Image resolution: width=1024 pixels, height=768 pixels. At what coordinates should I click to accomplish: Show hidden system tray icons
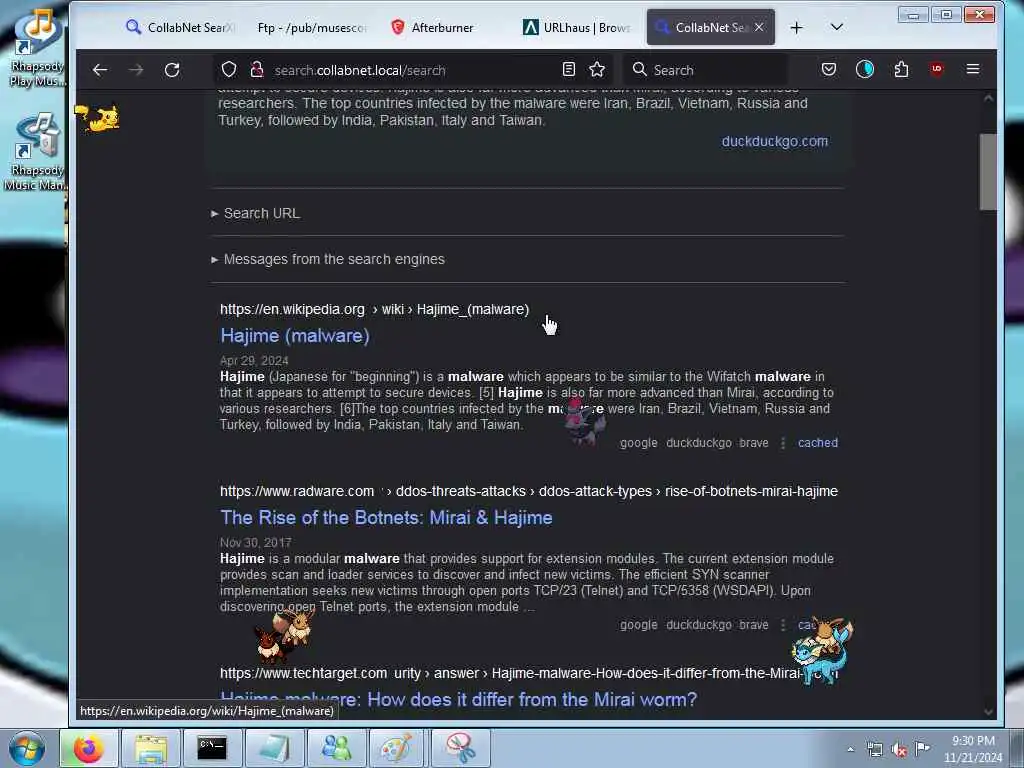coord(850,749)
